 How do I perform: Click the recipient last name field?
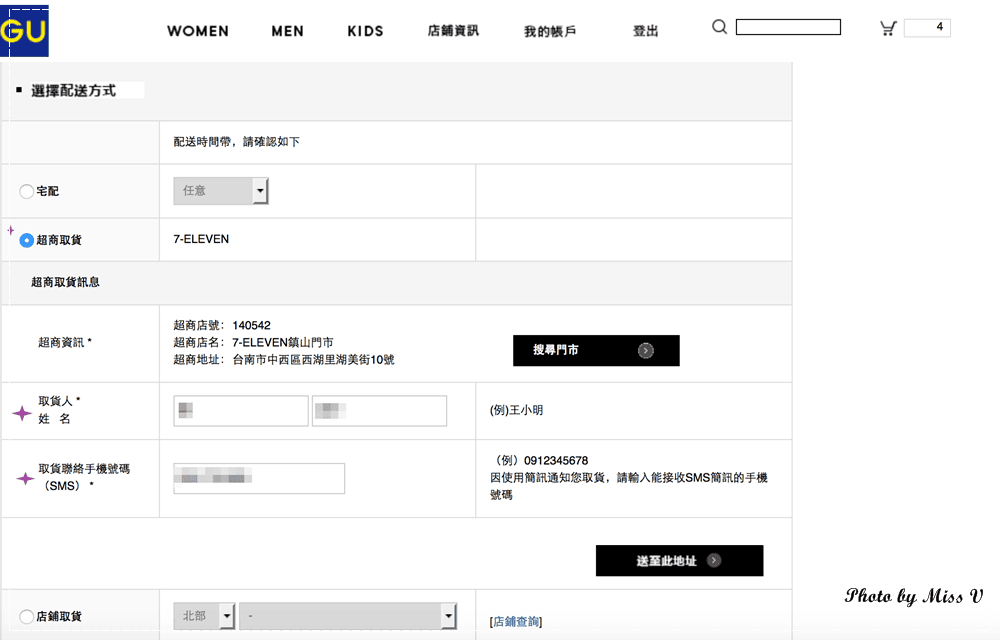241,411
